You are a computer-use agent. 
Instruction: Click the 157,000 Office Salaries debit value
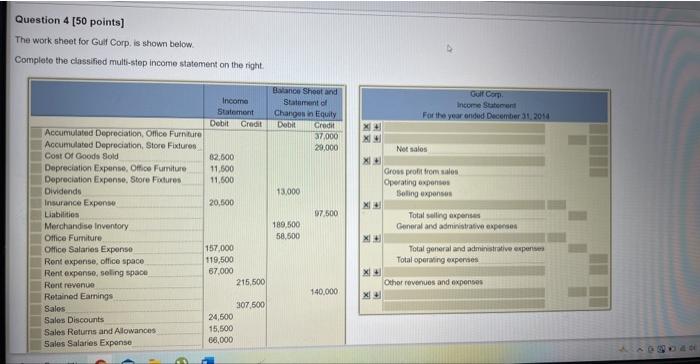coord(219,248)
